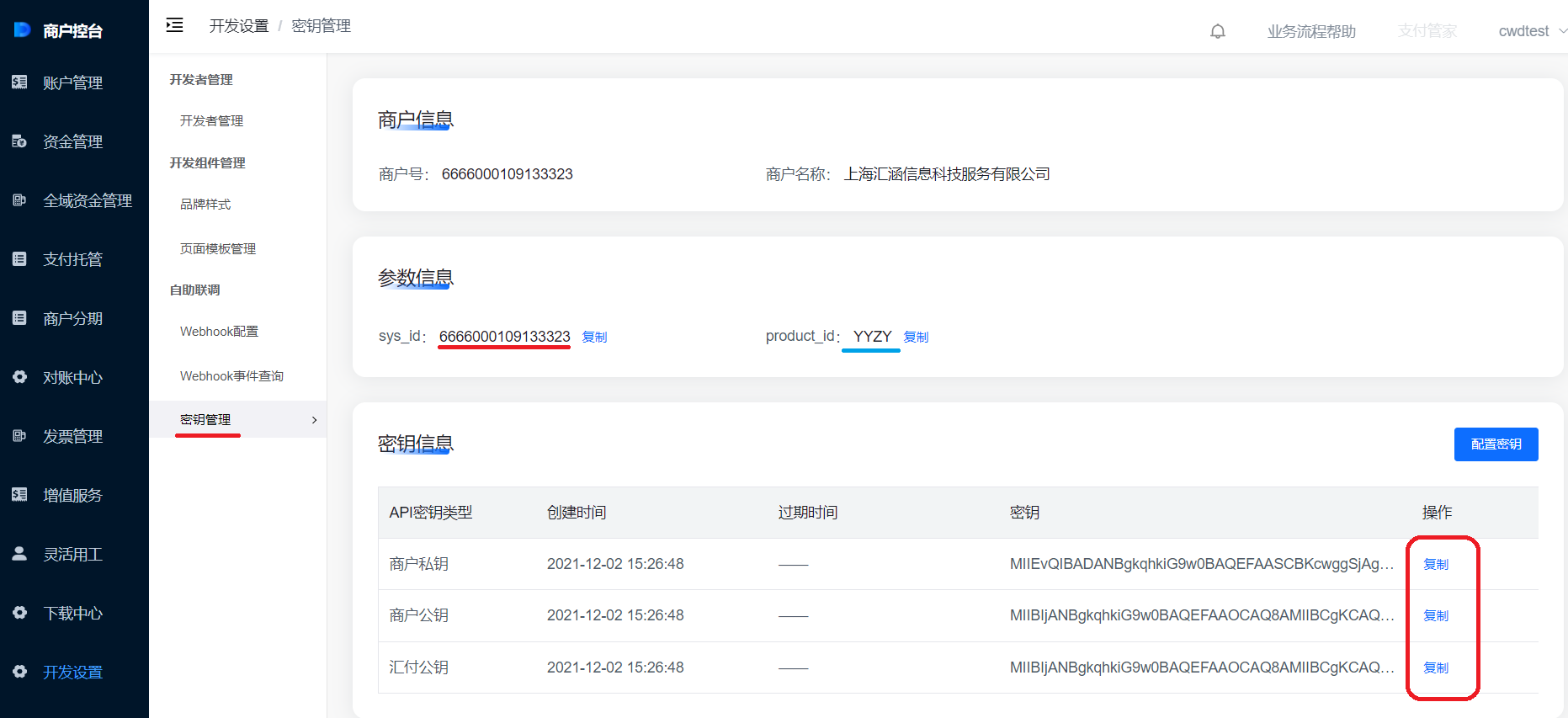Open the 页面模板管理 page
1568x718 pixels.
[x=218, y=249]
